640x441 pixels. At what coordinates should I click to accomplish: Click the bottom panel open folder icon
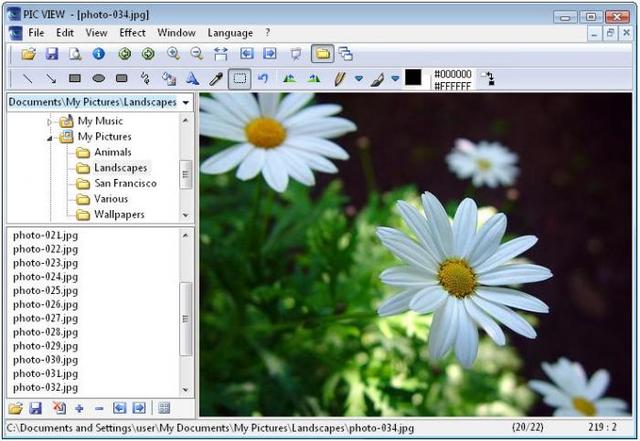click(16, 408)
